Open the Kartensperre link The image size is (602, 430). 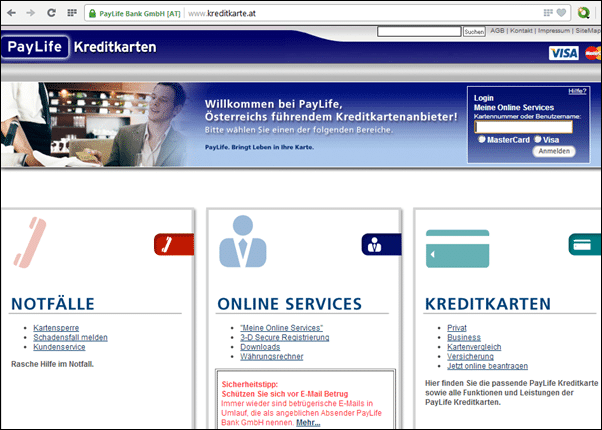pos(56,328)
